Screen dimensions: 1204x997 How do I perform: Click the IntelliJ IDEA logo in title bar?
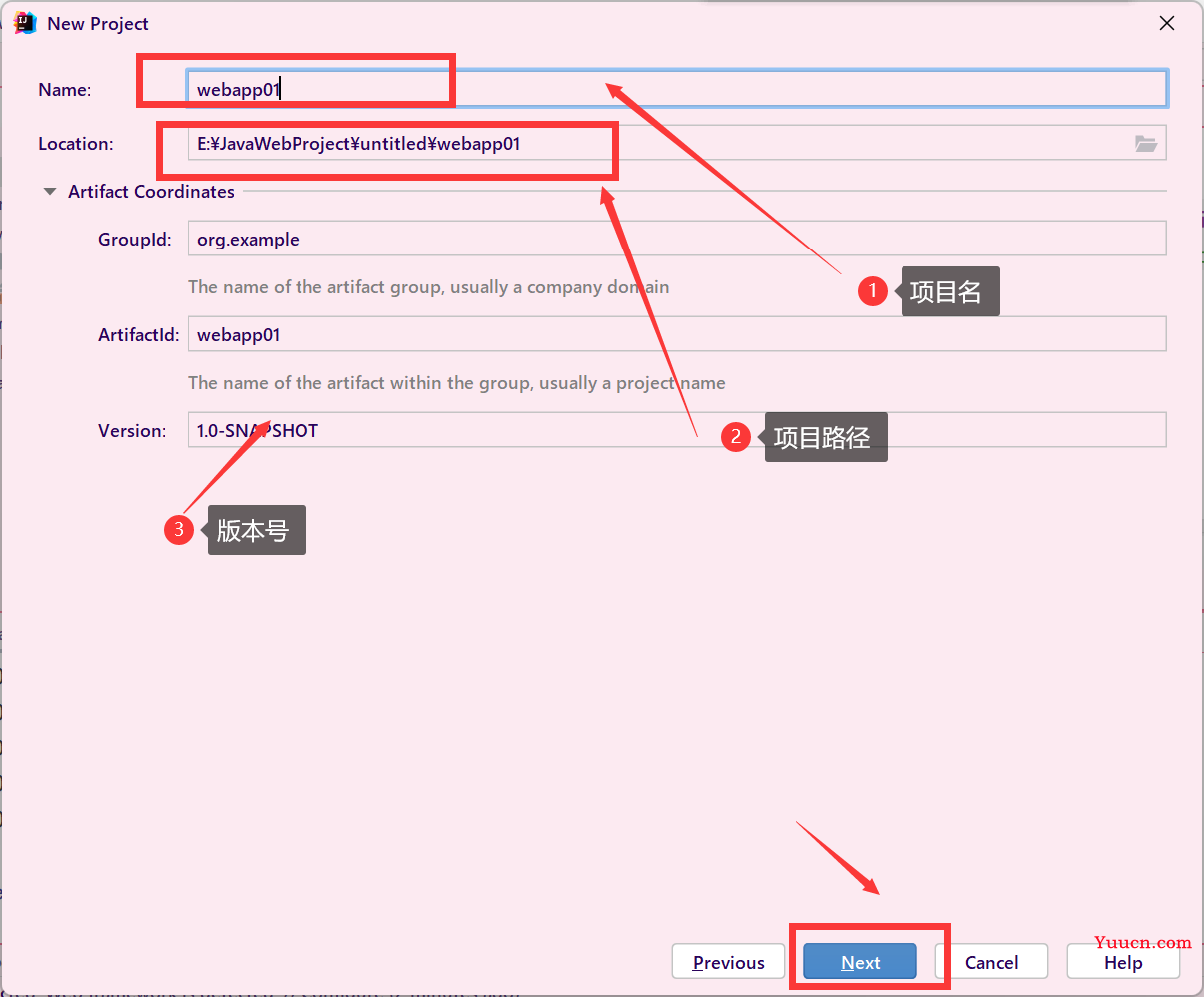25,23
